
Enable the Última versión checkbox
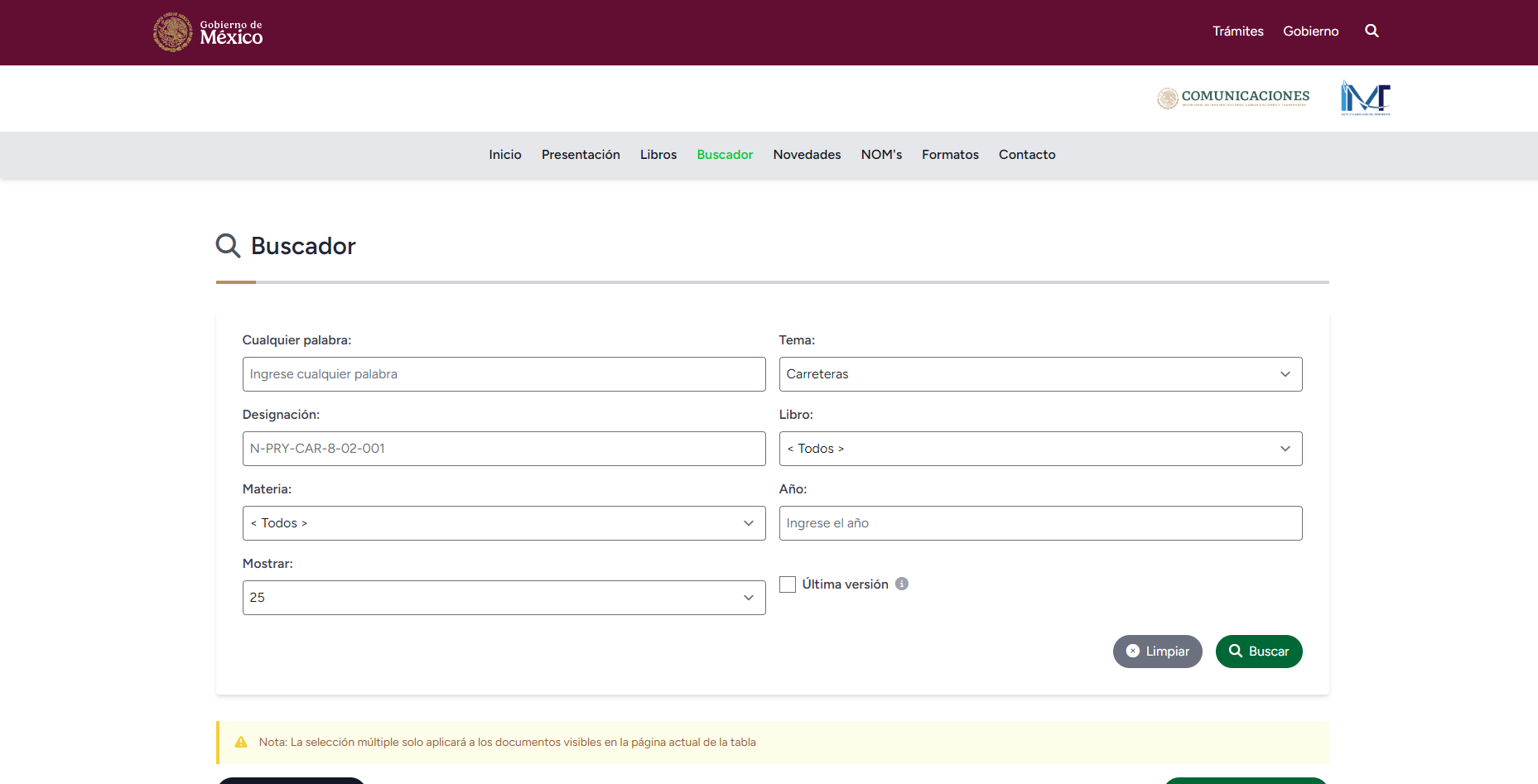[788, 584]
